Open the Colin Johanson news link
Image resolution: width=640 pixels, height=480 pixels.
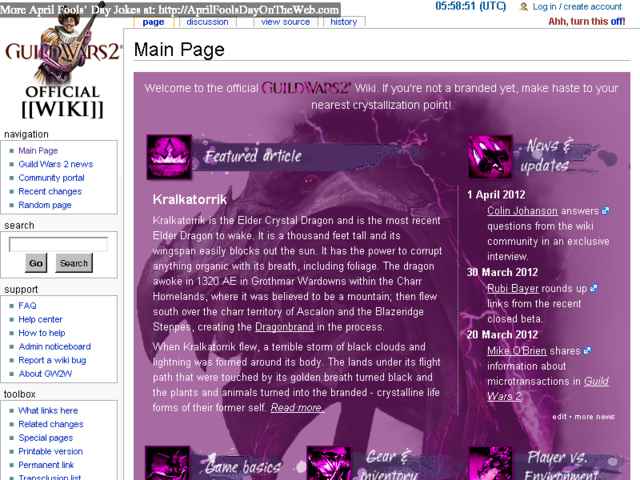(x=522, y=211)
